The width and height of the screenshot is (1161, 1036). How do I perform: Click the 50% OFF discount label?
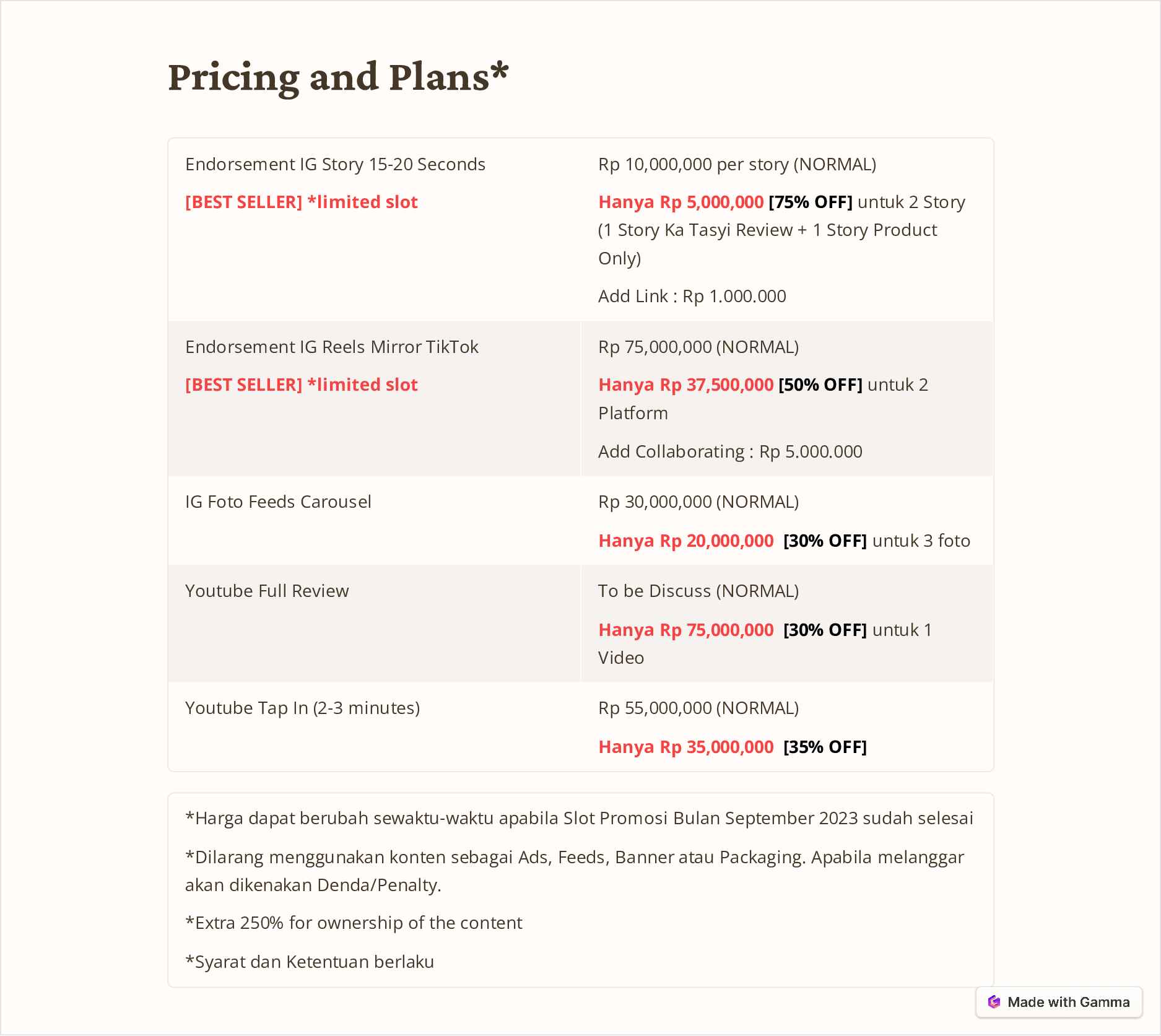click(820, 385)
